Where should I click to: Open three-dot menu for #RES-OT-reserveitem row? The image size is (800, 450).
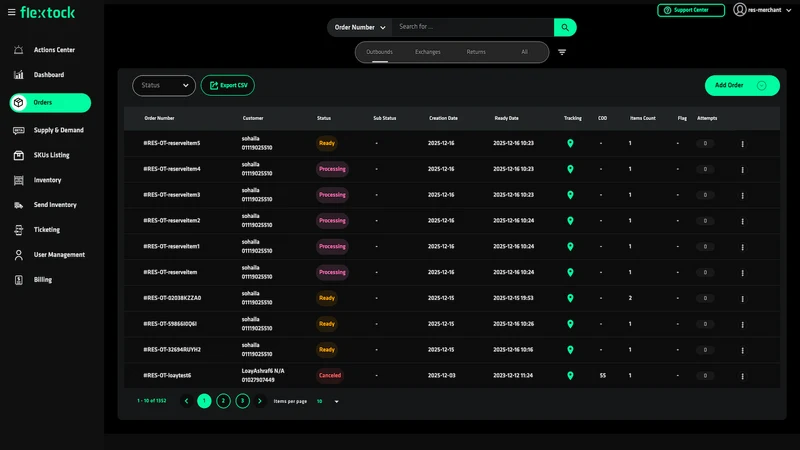click(742, 272)
